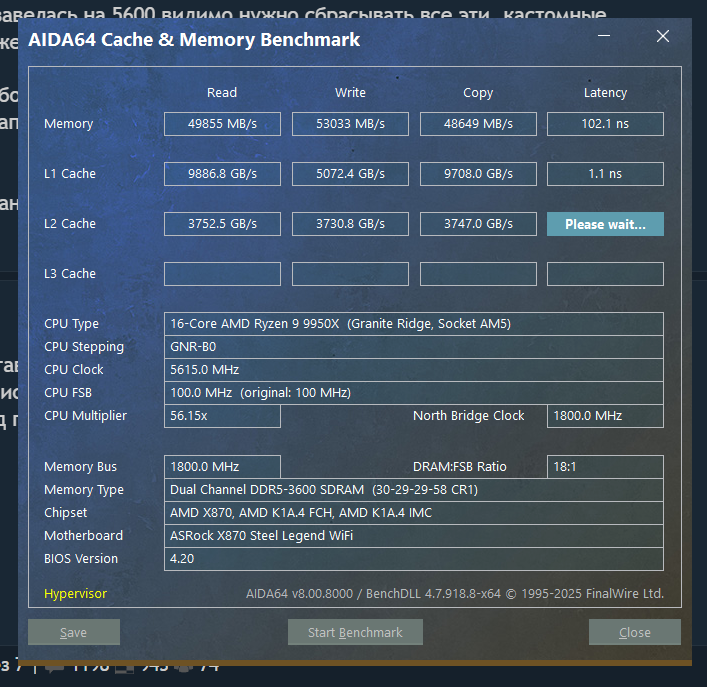This screenshot has height=687, width=707.
Task: Click the Read column header
Action: [222, 92]
